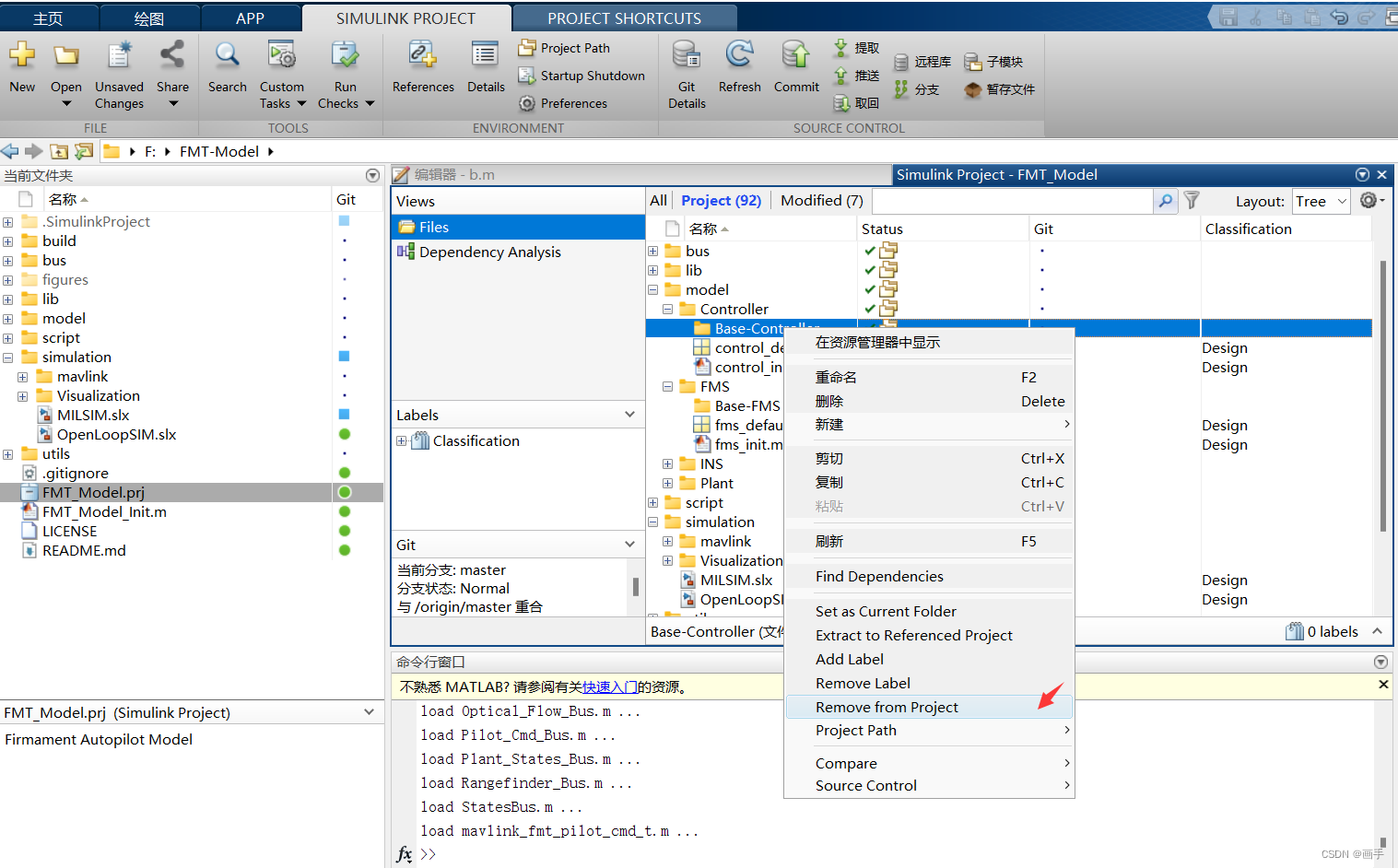Close the MATLAB getting-started banner
The width and height of the screenshot is (1398, 868).
click(1382, 685)
